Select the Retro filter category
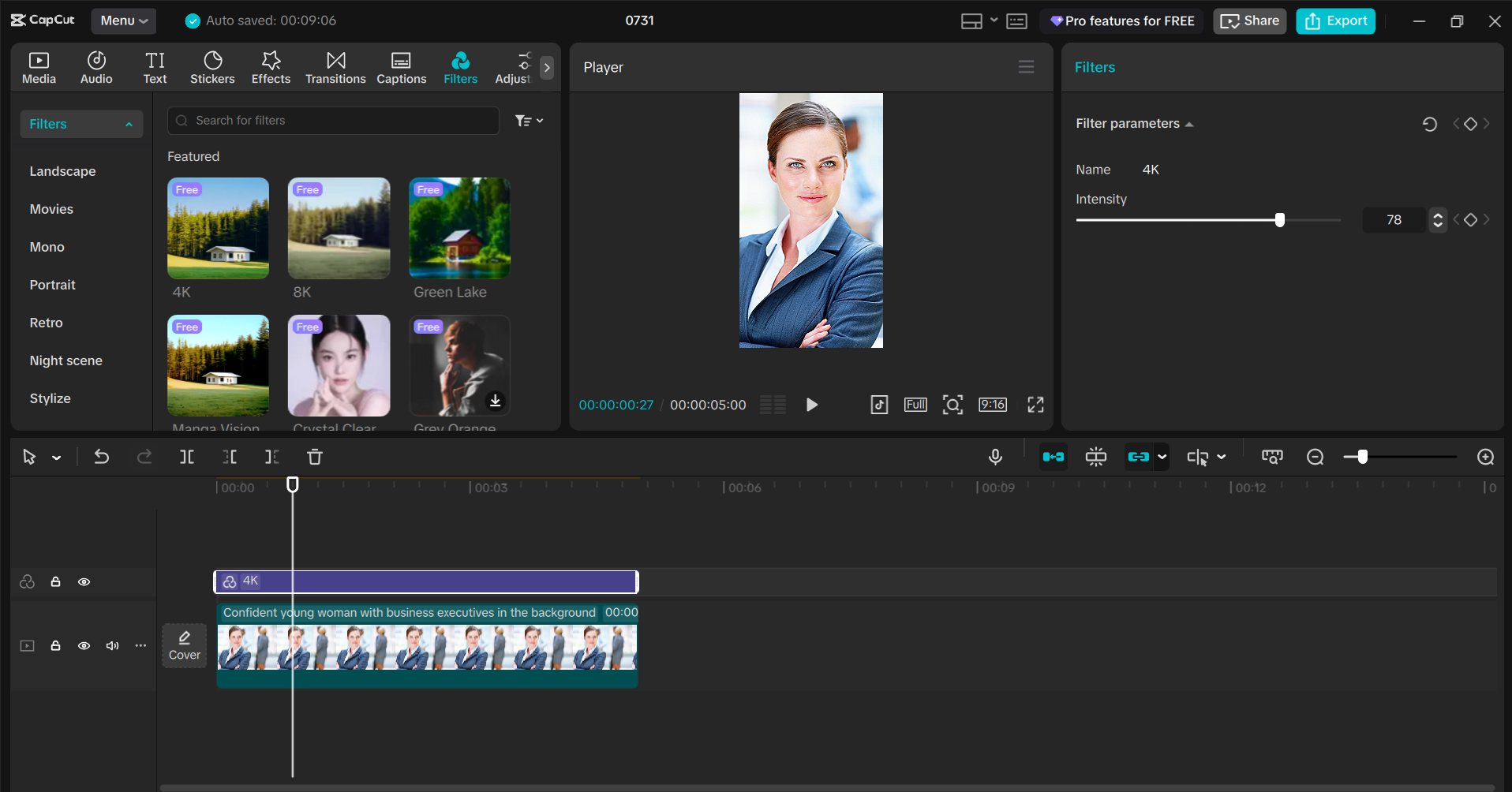Viewport: 1512px width, 792px height. point(46,322)
